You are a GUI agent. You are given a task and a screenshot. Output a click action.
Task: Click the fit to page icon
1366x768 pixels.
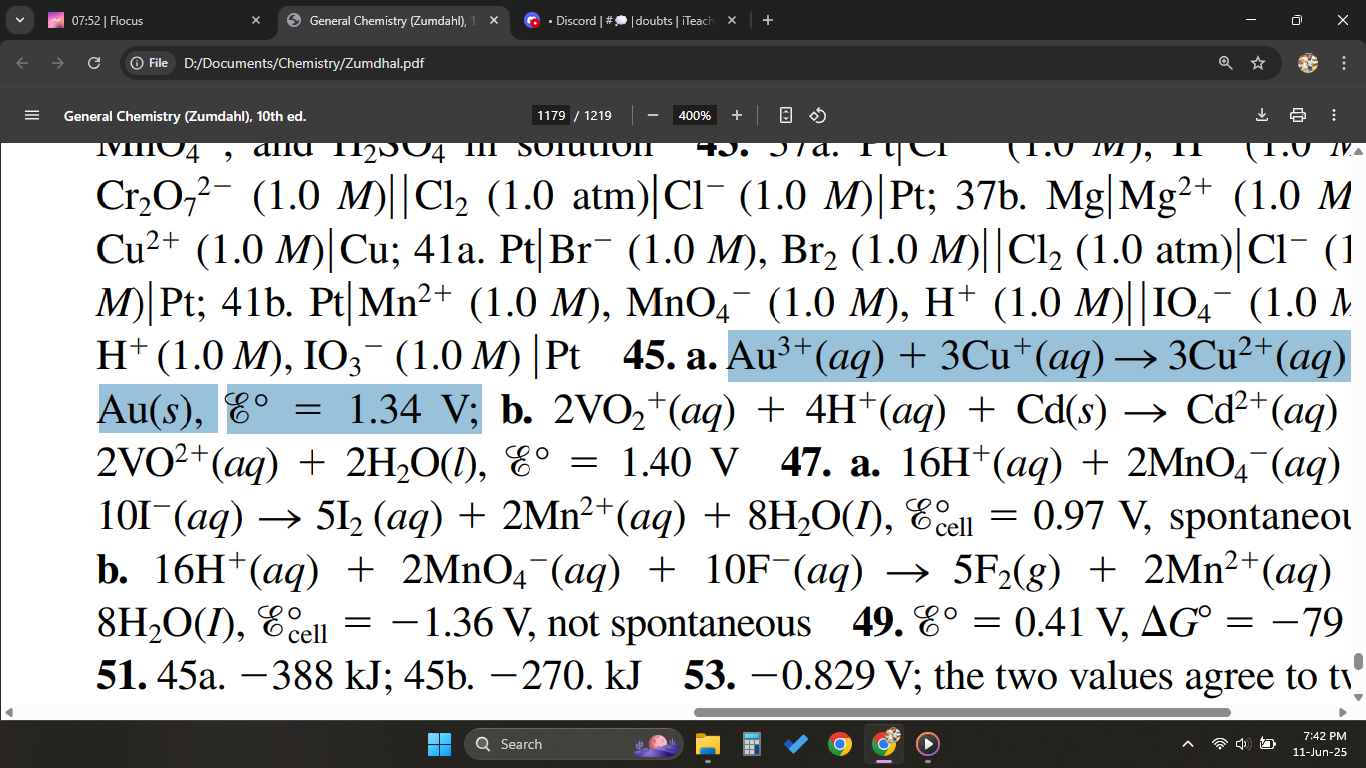[x=786, y=116]
